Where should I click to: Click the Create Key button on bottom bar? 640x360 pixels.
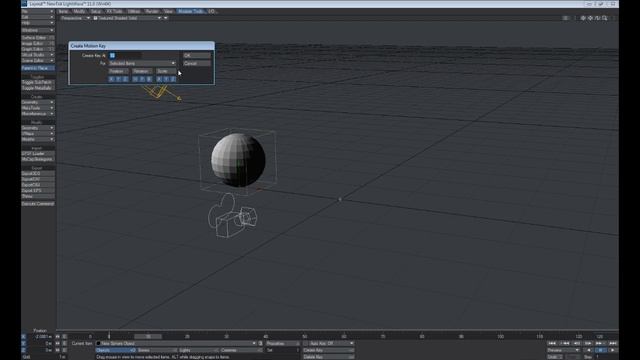[x=329, y=350]
